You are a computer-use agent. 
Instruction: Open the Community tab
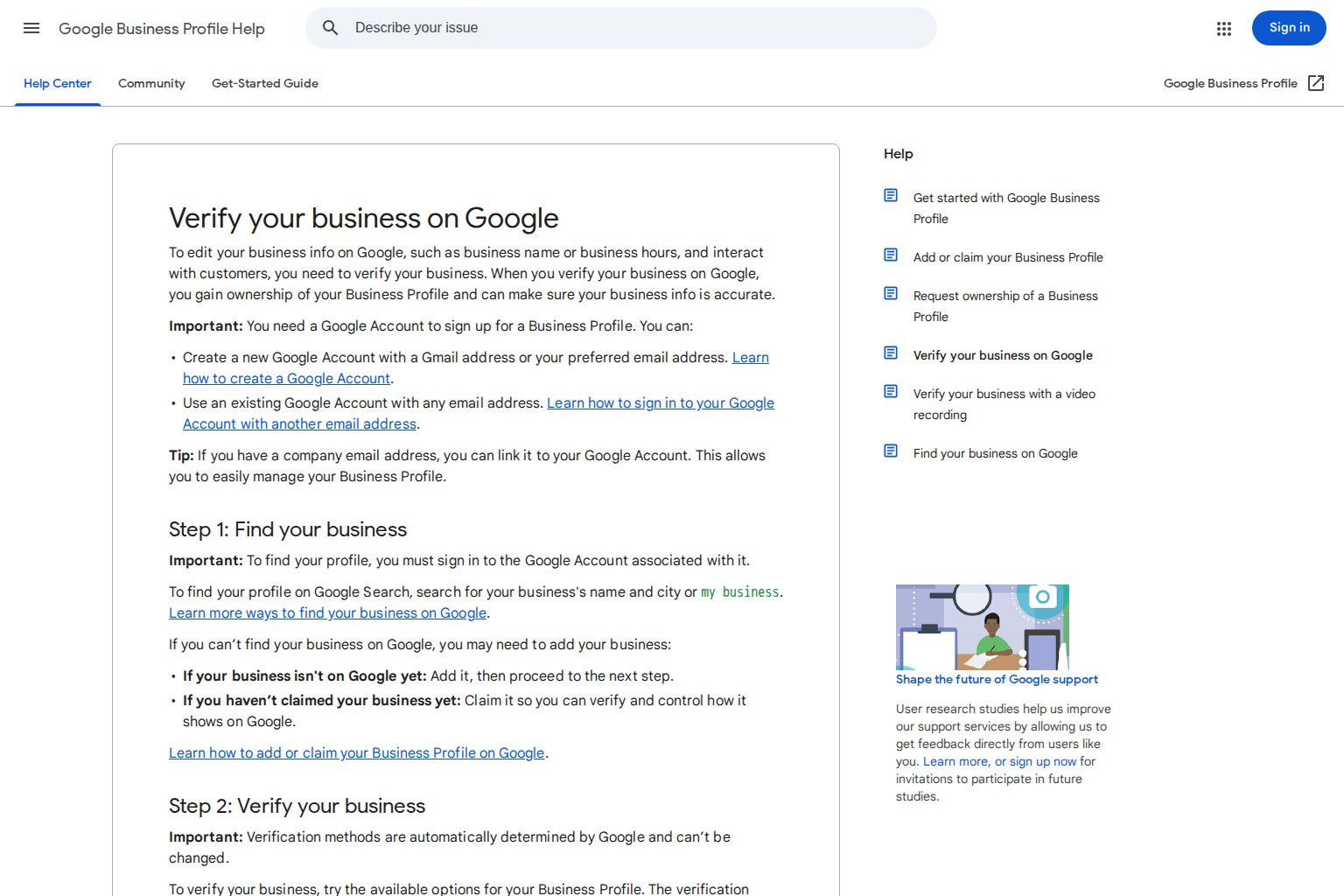(151, 83)
